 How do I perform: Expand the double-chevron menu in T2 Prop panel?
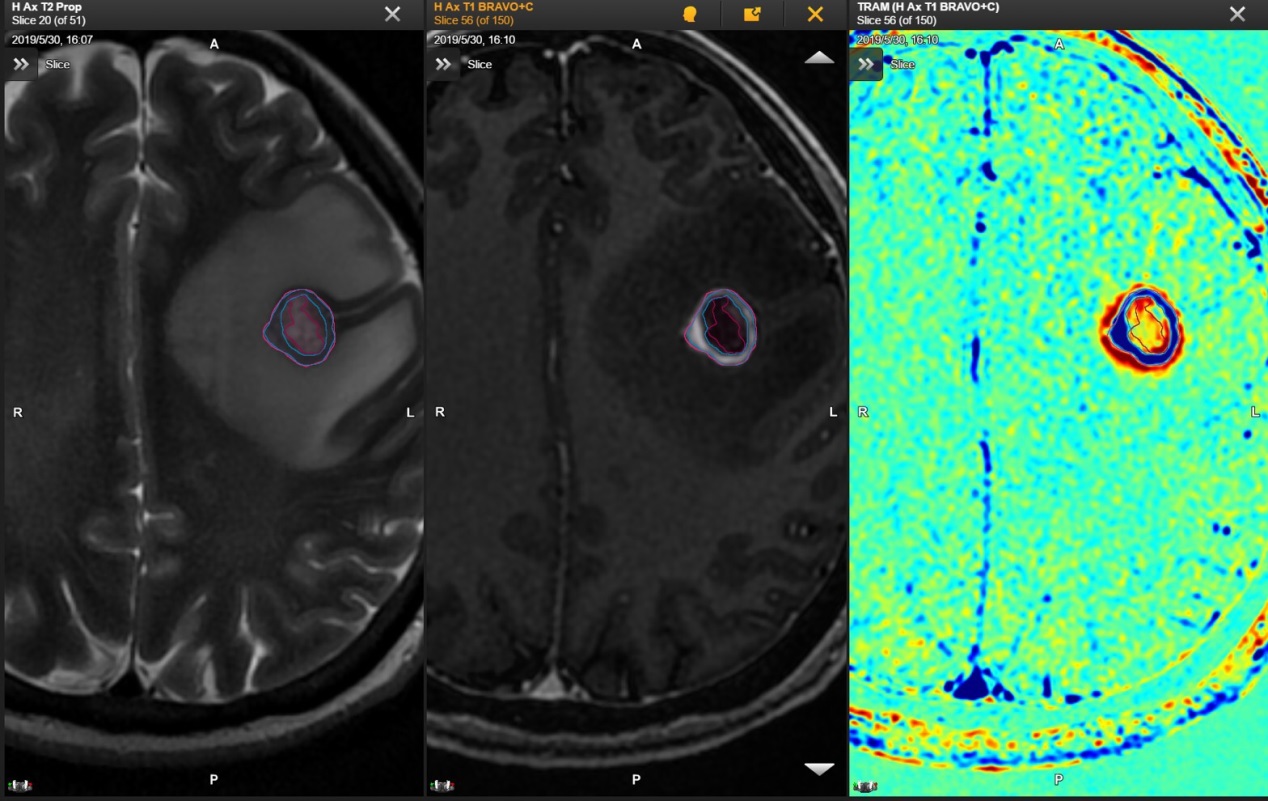[x=21, y=64]
